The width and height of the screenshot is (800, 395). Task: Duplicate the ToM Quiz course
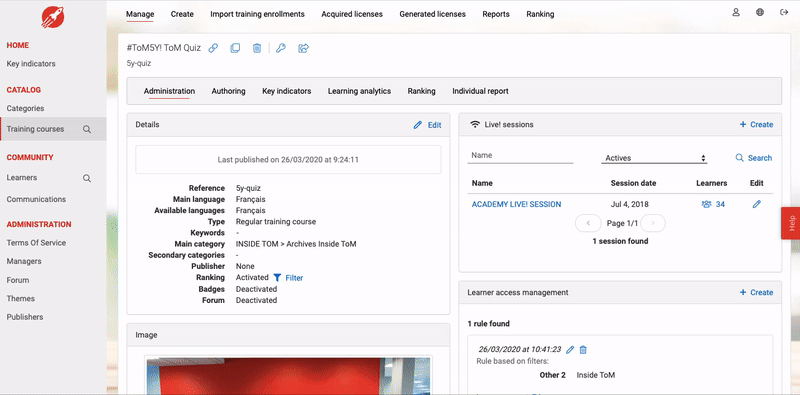pos(235,48)
